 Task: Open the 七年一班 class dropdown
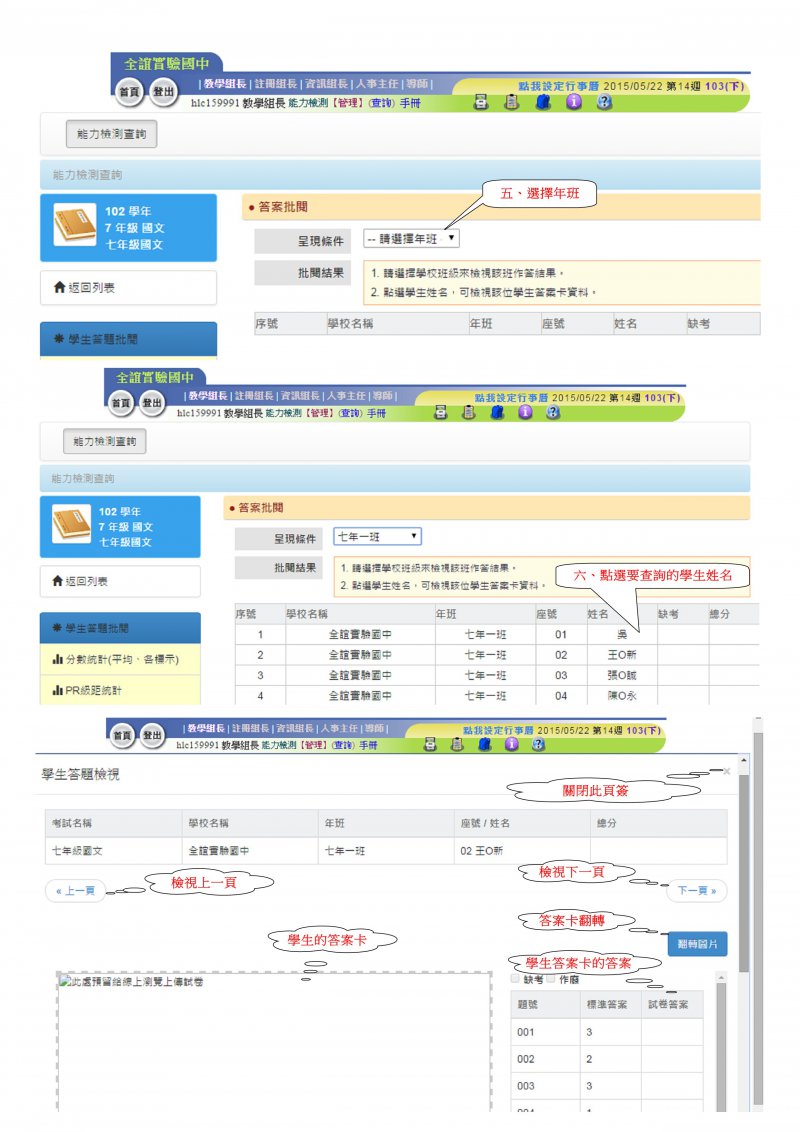[x=377, y=537]
